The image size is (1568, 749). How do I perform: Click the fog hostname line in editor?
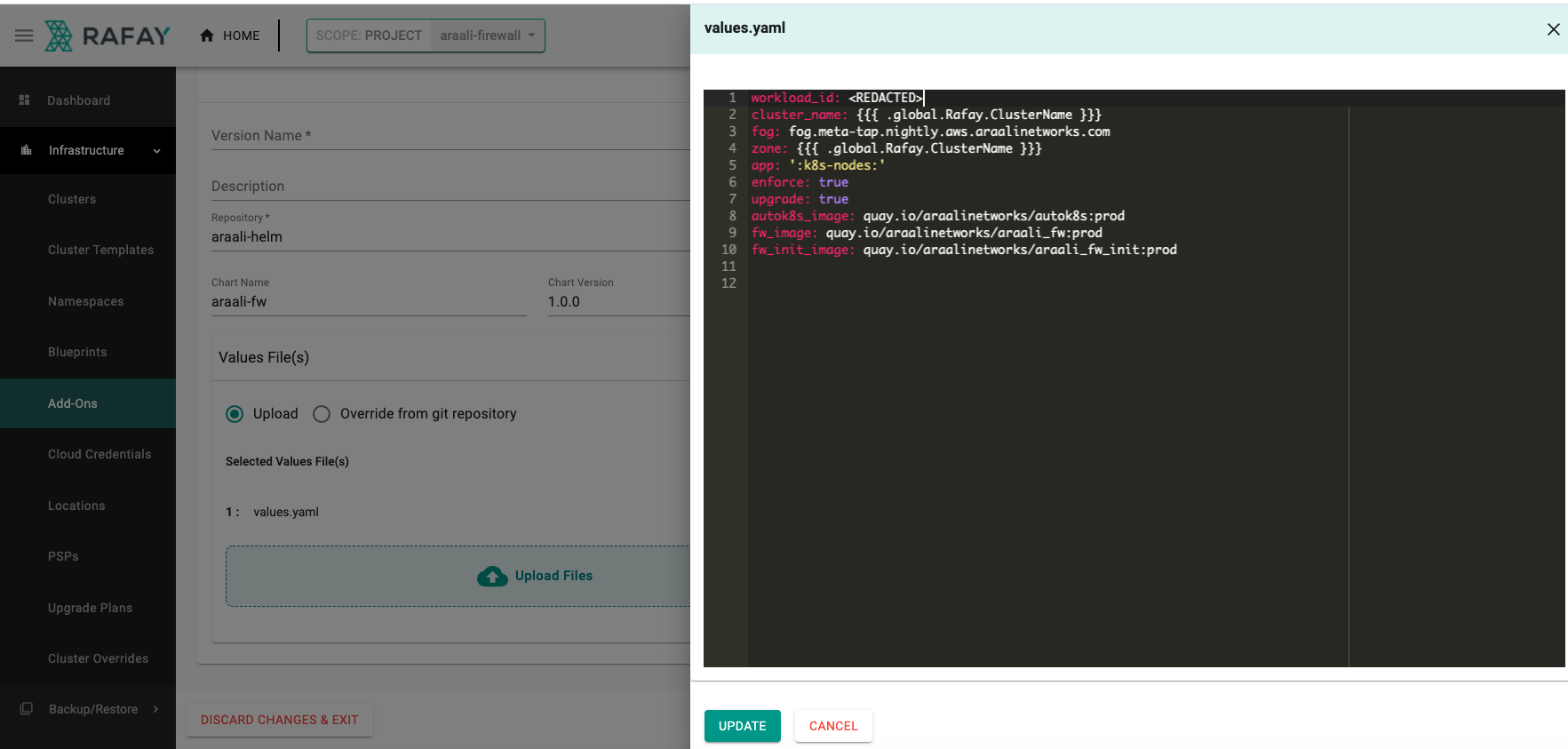930,131
